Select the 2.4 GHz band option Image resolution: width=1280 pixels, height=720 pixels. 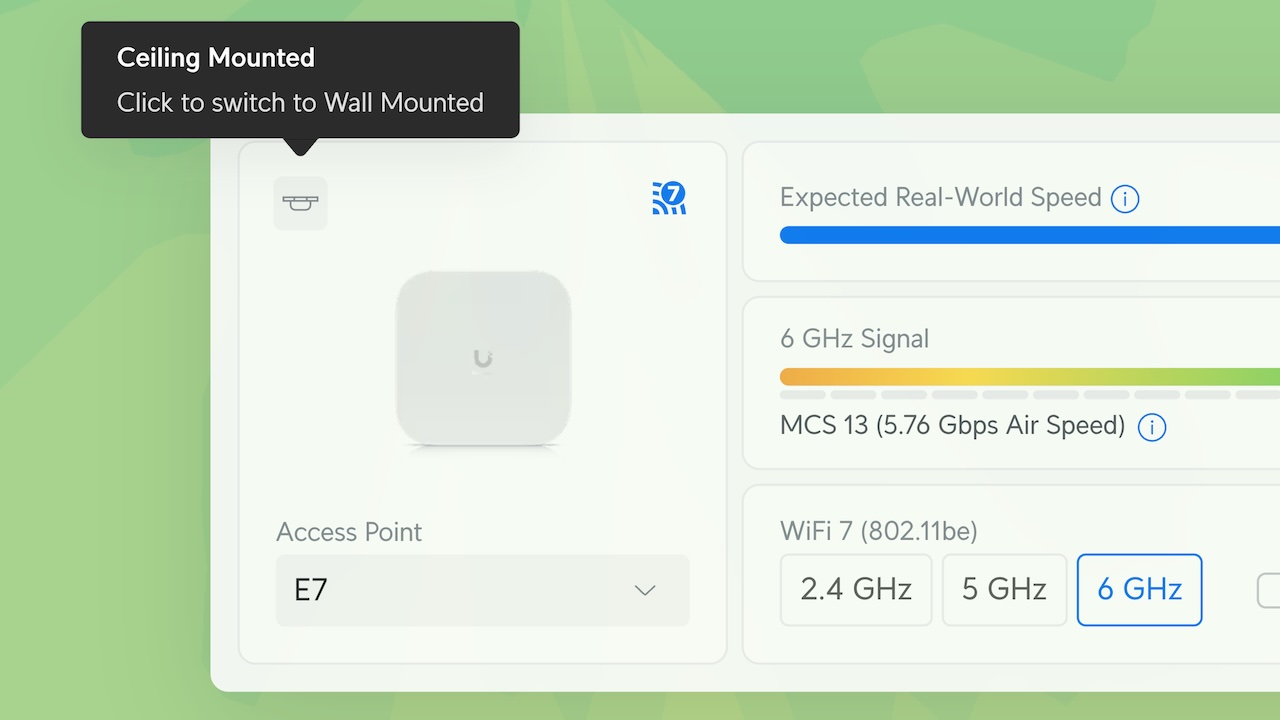tap(856, 590)
